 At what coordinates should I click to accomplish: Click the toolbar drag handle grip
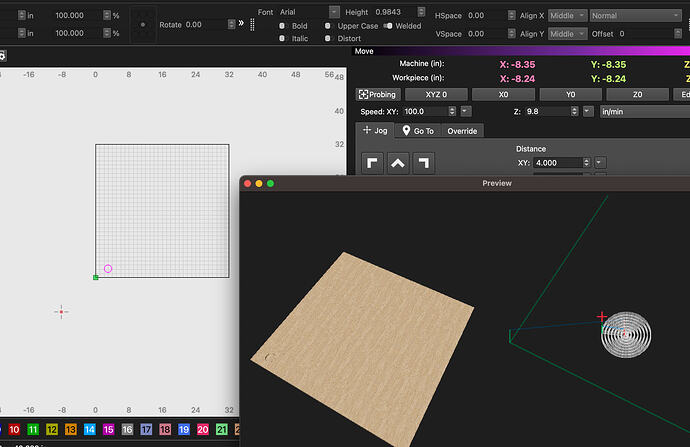(252, 25)
